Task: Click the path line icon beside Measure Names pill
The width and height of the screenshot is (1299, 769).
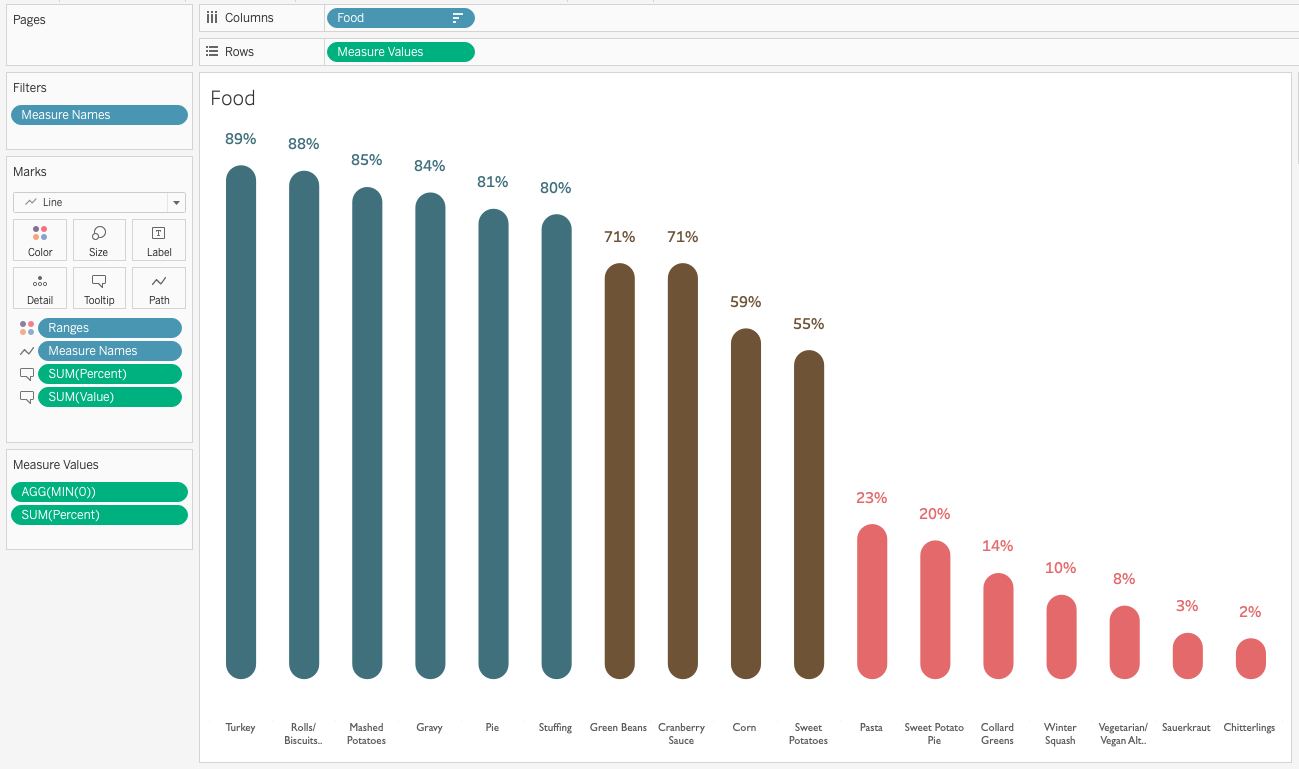Action: (27, 350)
